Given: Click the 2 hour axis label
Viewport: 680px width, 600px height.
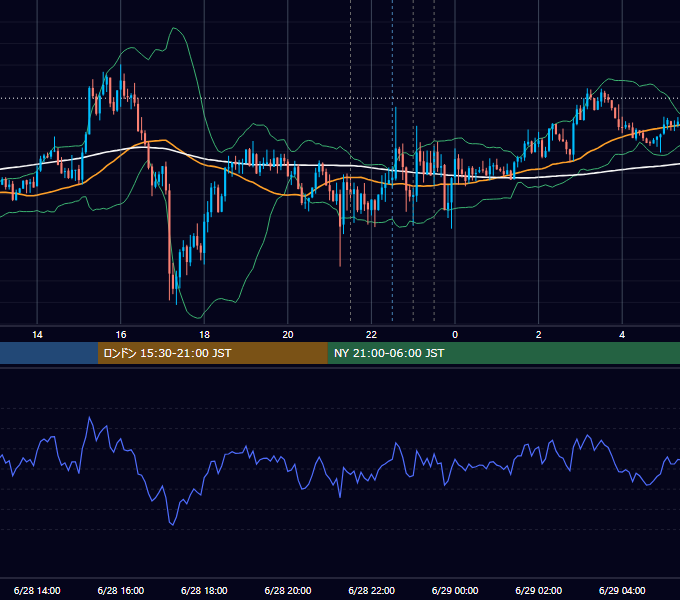Looking at the screenshot, I should point(539,335).
